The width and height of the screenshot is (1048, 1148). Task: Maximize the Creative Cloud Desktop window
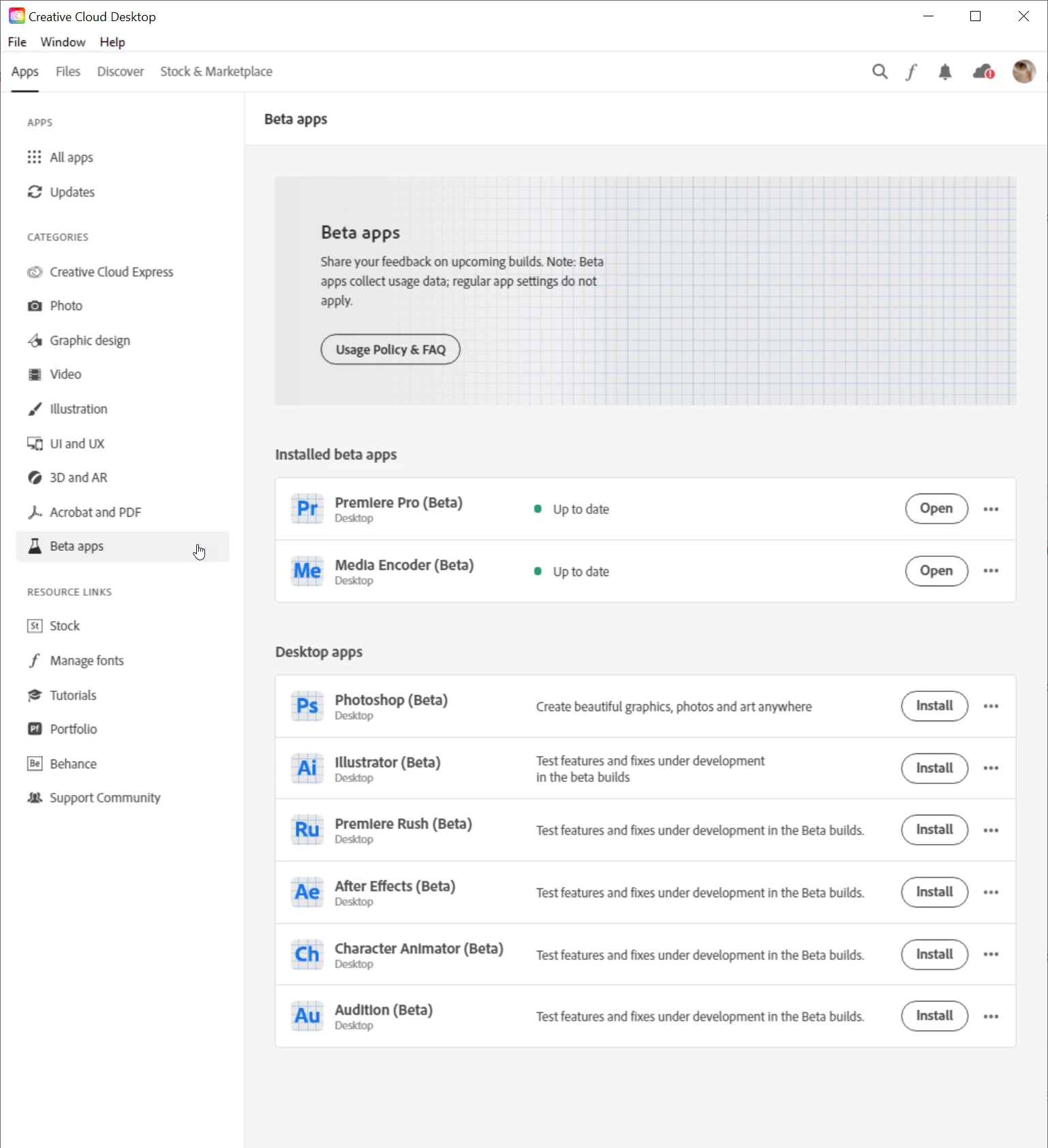(x=975, y=16)
